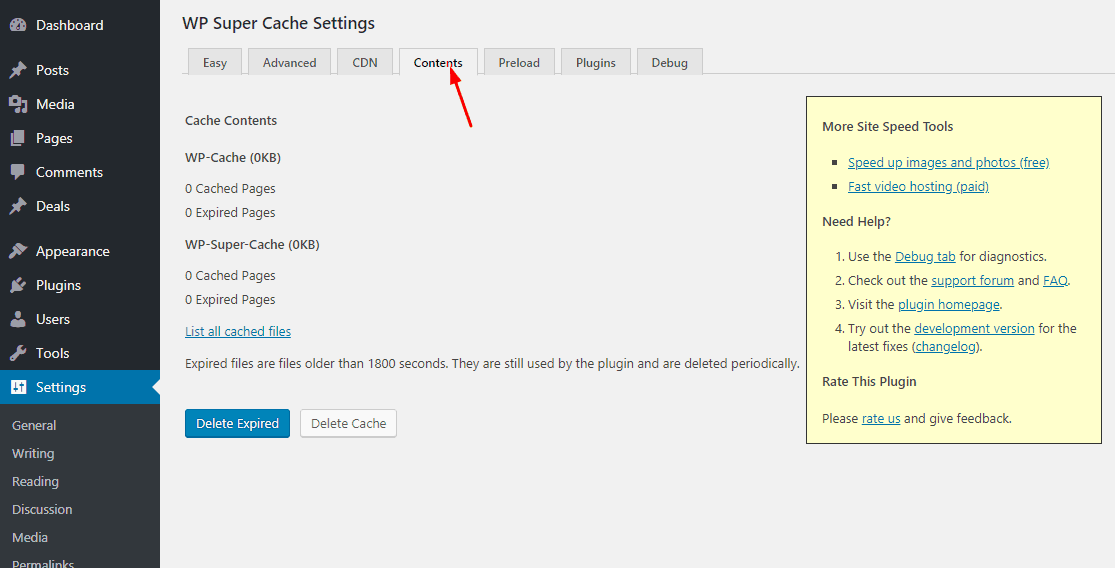
Task: Click the Rate This Plugin heading
Action: pos(869,381)
